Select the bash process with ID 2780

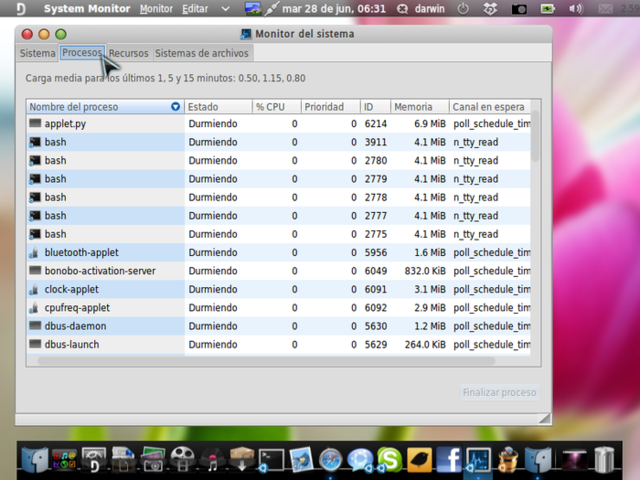tap(278, 160)
